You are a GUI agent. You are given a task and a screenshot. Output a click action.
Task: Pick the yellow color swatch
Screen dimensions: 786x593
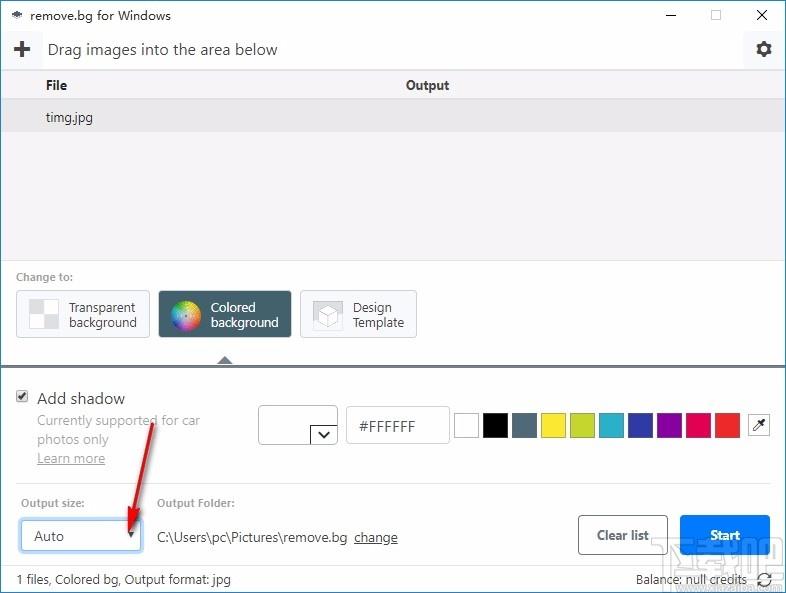(553, 426)
